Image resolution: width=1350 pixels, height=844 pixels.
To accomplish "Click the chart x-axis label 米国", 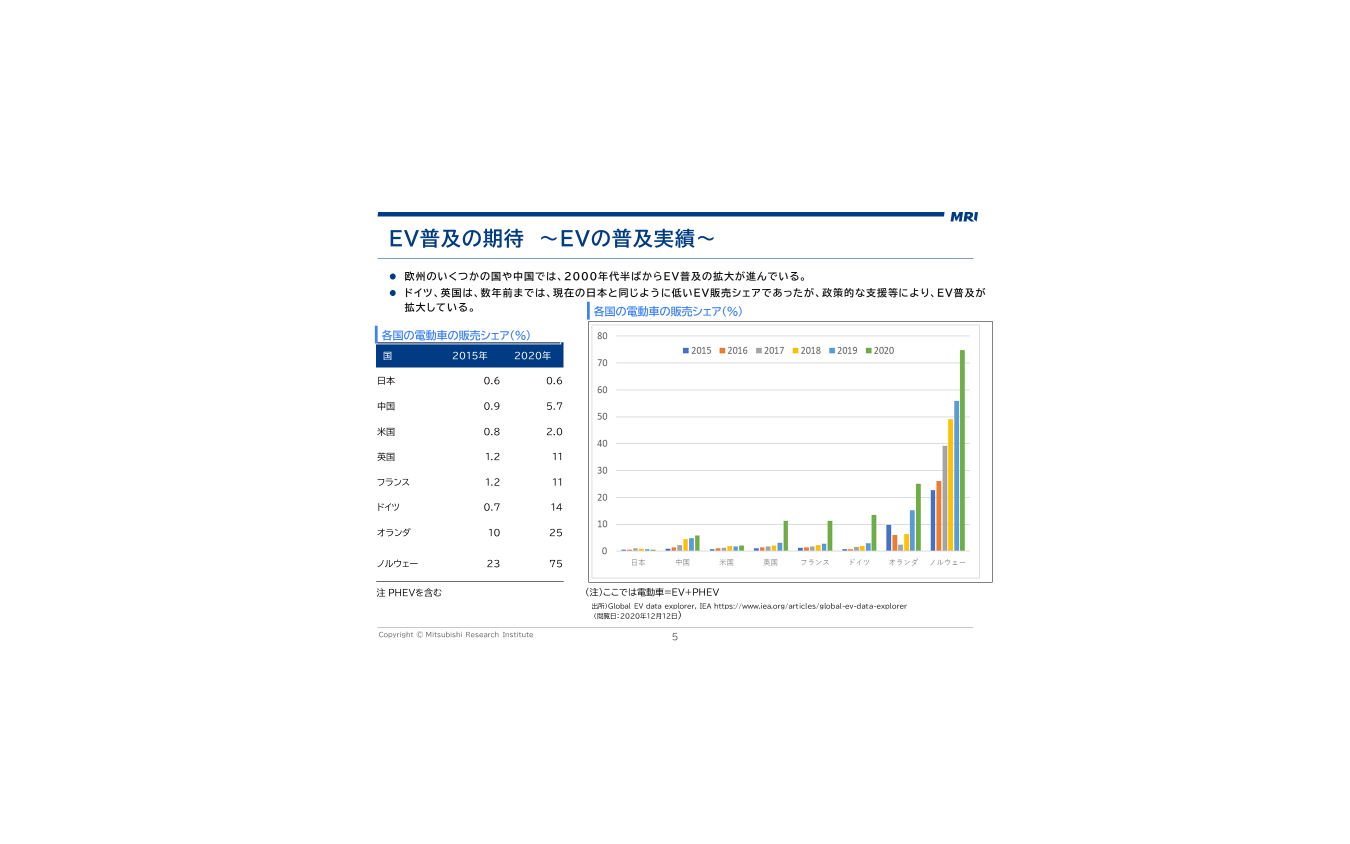I will (727, 563).
